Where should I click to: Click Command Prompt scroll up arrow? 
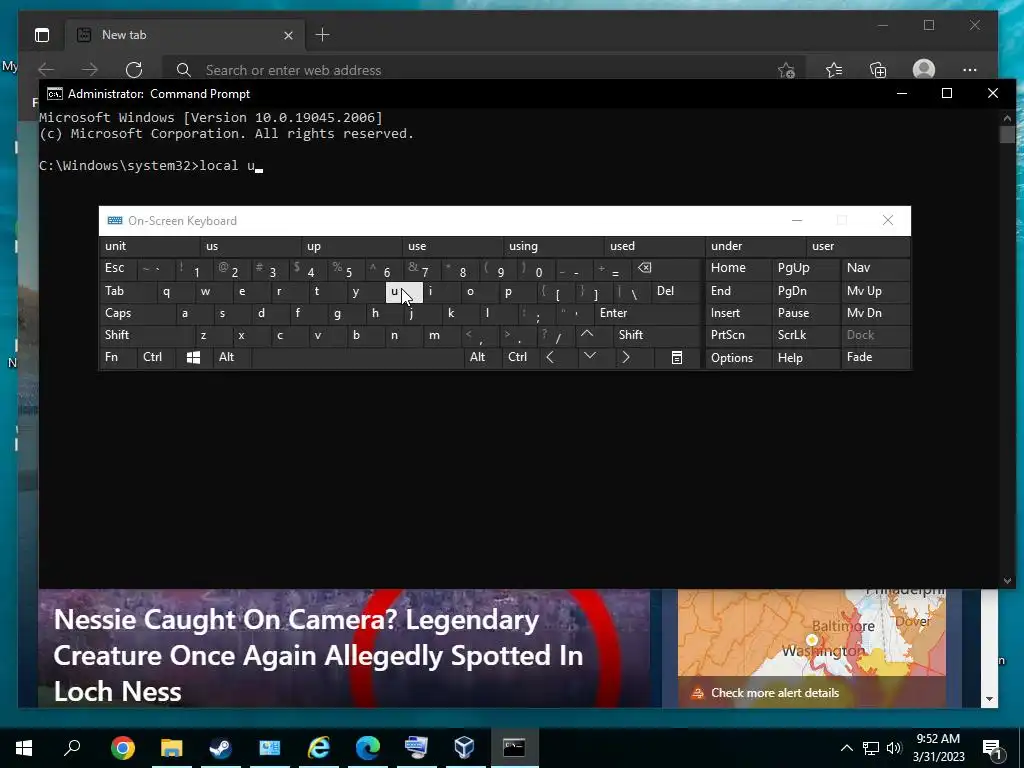tap(1006, 118)
